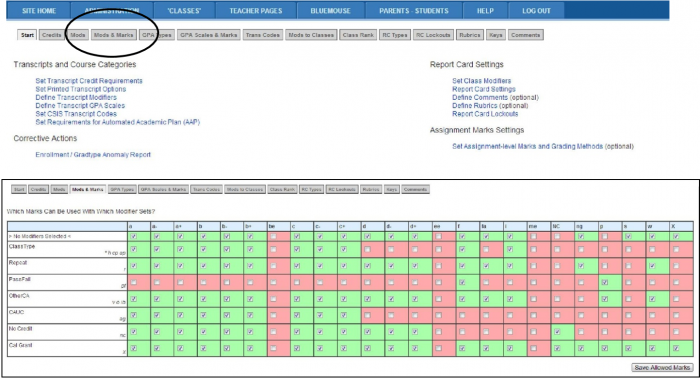Follow the Set Printed Transcript Options link
This screenshot has width=700, height=378.
pyautogui.click(x=81, y=89)
